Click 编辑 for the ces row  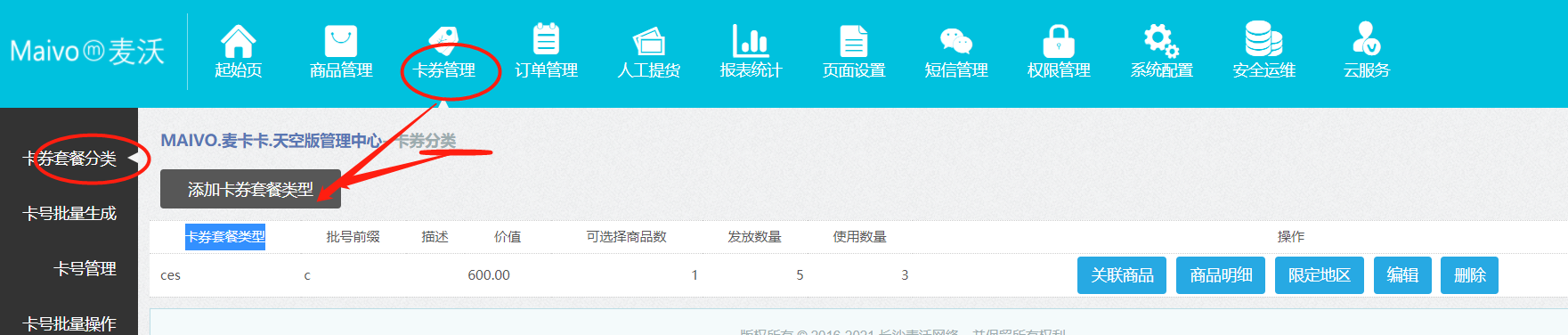[1402, 275]
